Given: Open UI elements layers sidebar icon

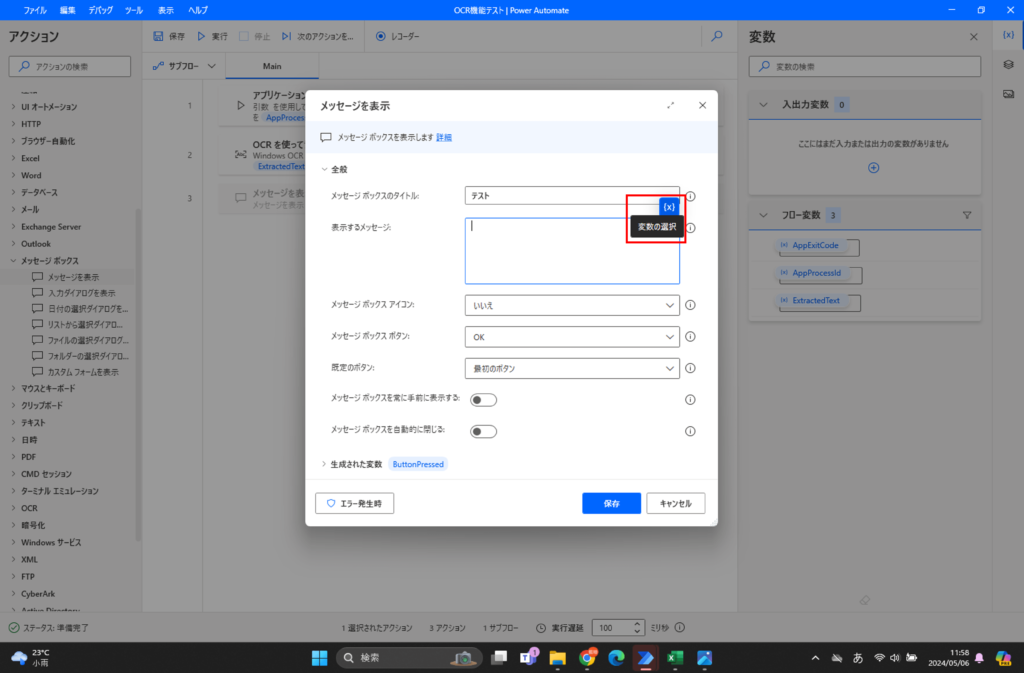Looking at the screenshot, I should (1008, 65).
